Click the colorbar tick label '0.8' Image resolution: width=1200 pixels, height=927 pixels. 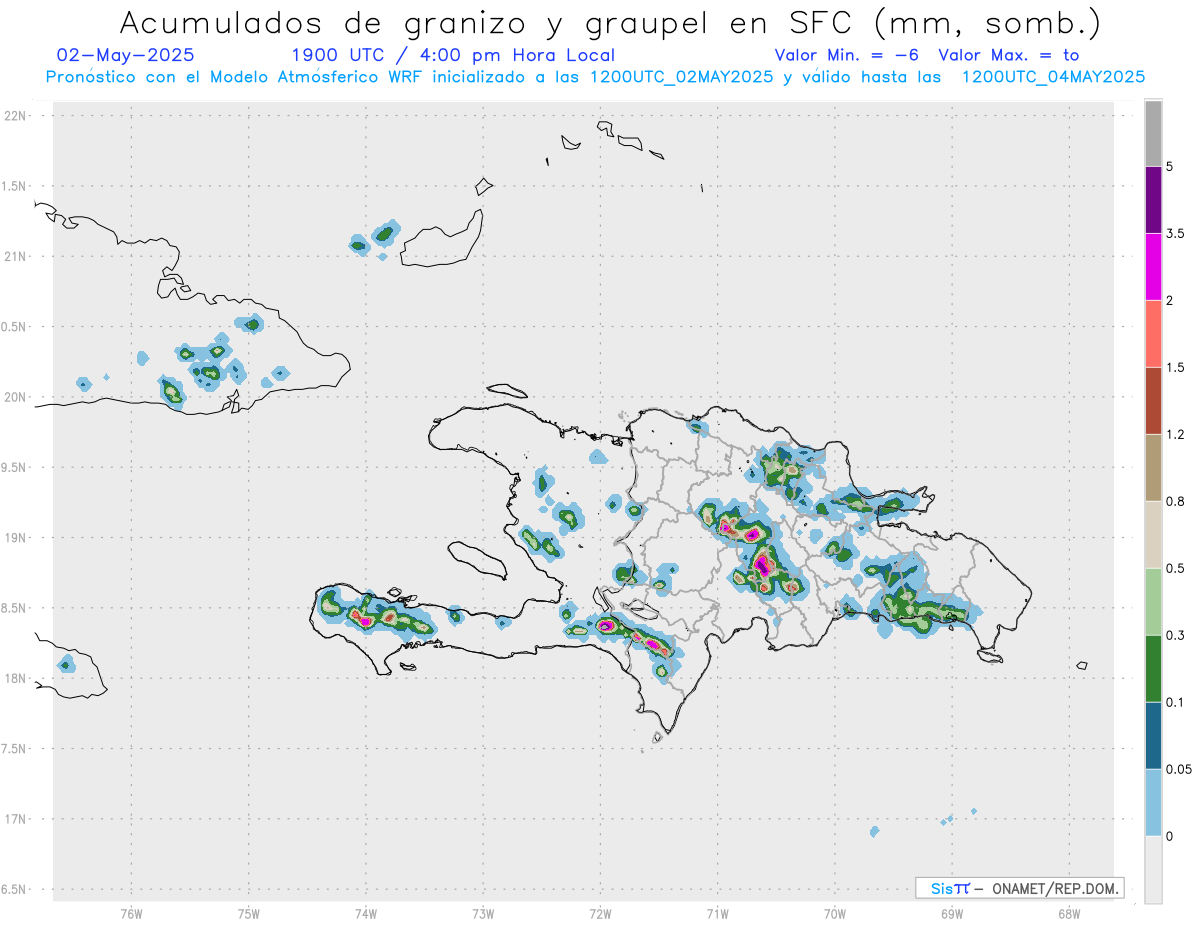1176,502
